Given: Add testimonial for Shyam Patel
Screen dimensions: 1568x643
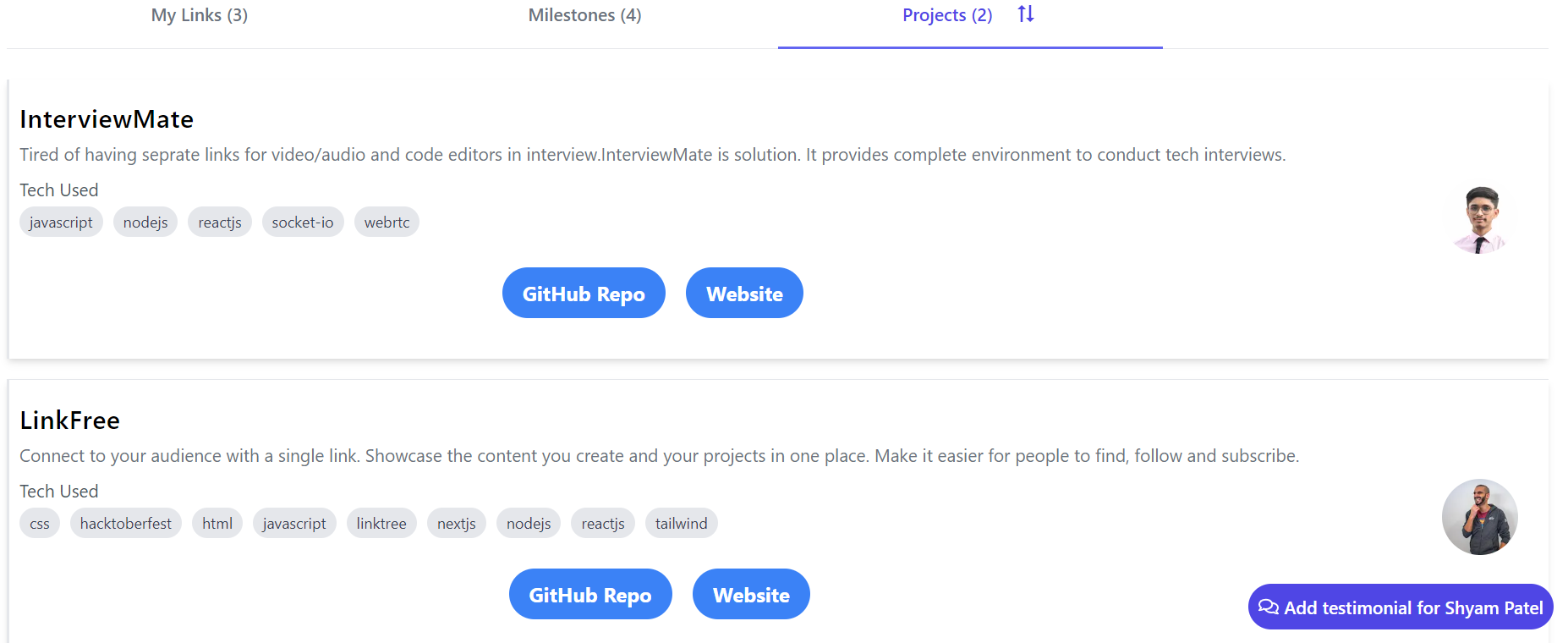Looking at the screenshot, I should click(1401, 607).
